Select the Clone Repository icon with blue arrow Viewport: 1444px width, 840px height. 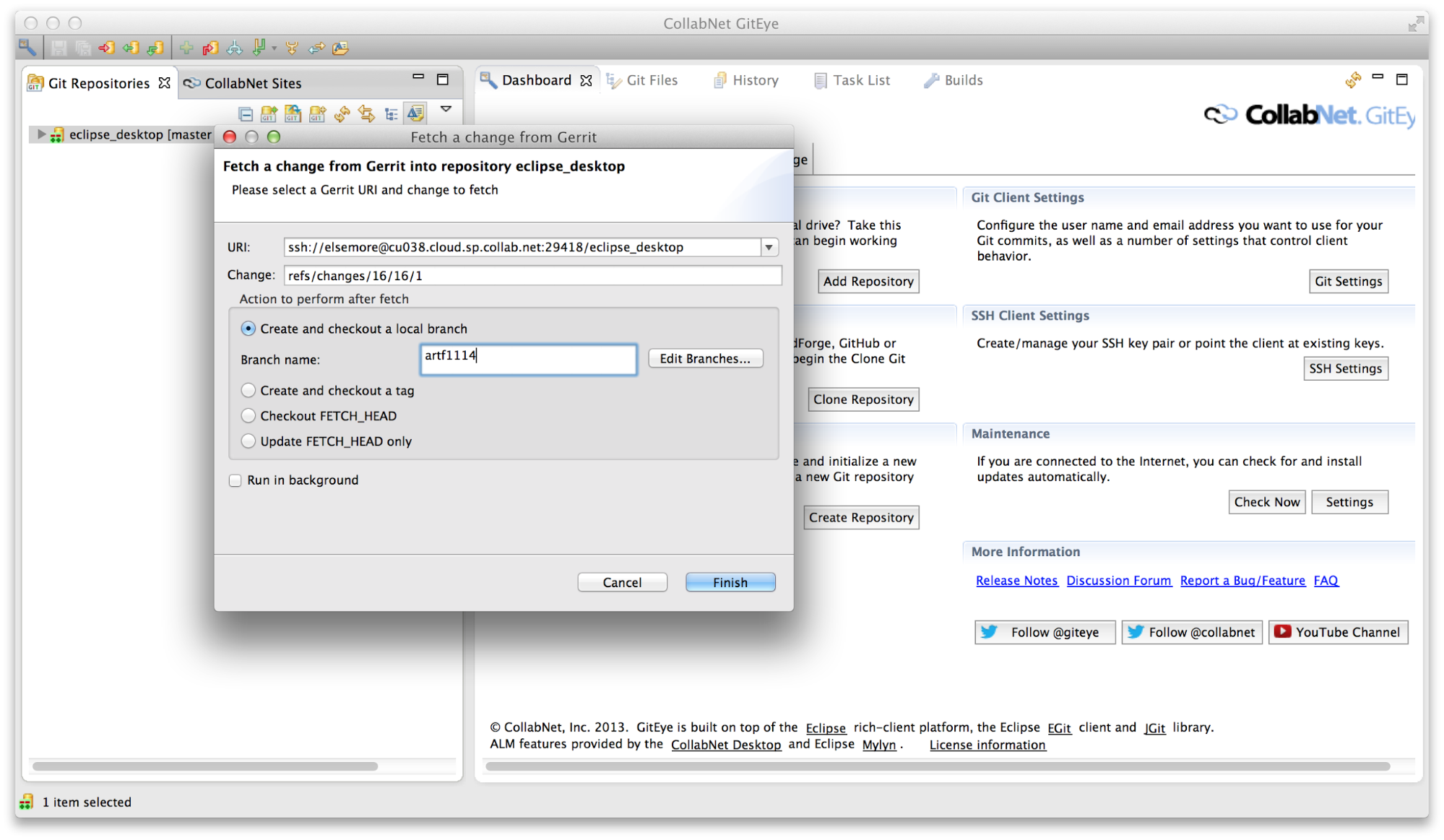click(292, 113)
